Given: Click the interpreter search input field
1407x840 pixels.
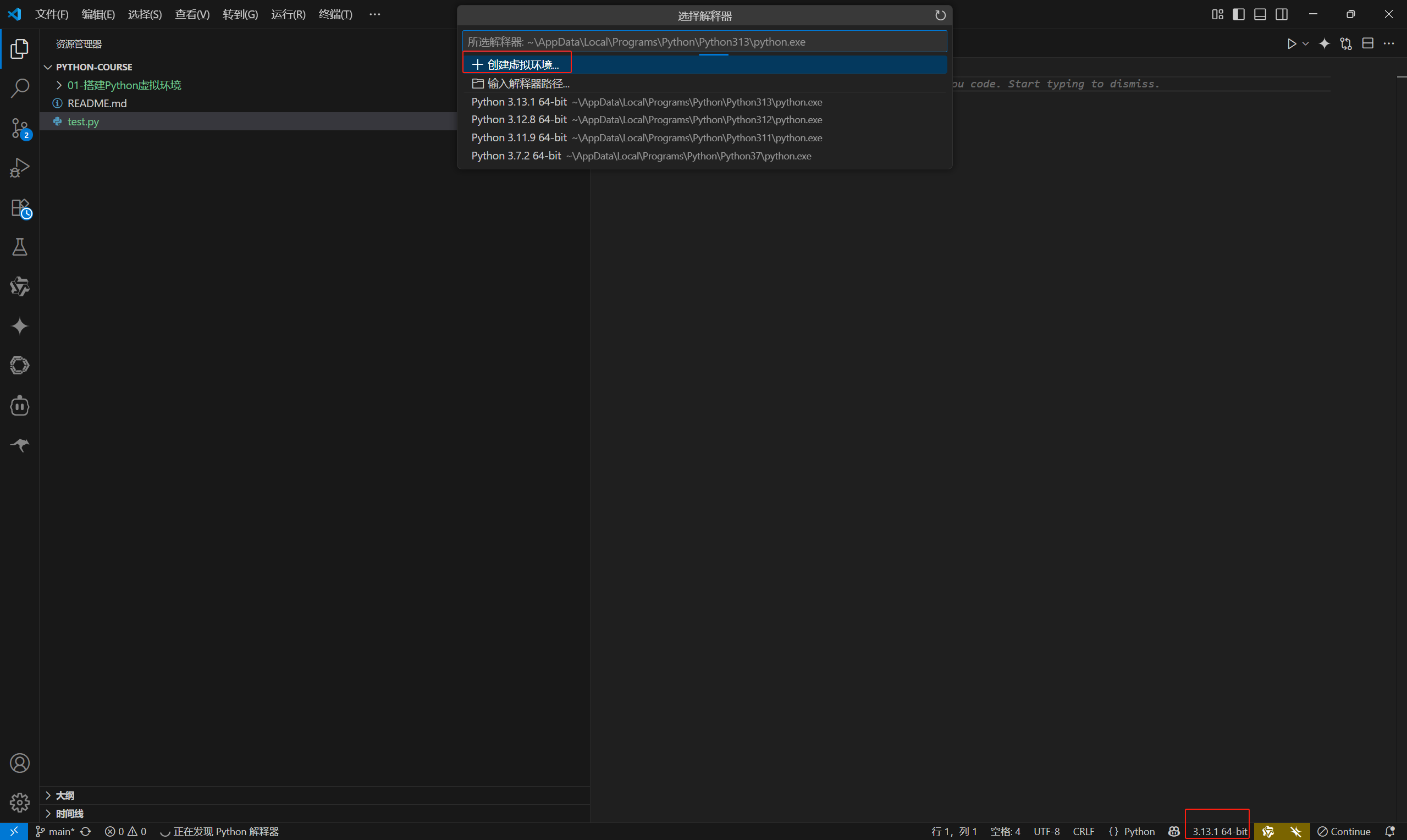Looking at the screenshot, I should pyautogui.click(x=704, y=42).
